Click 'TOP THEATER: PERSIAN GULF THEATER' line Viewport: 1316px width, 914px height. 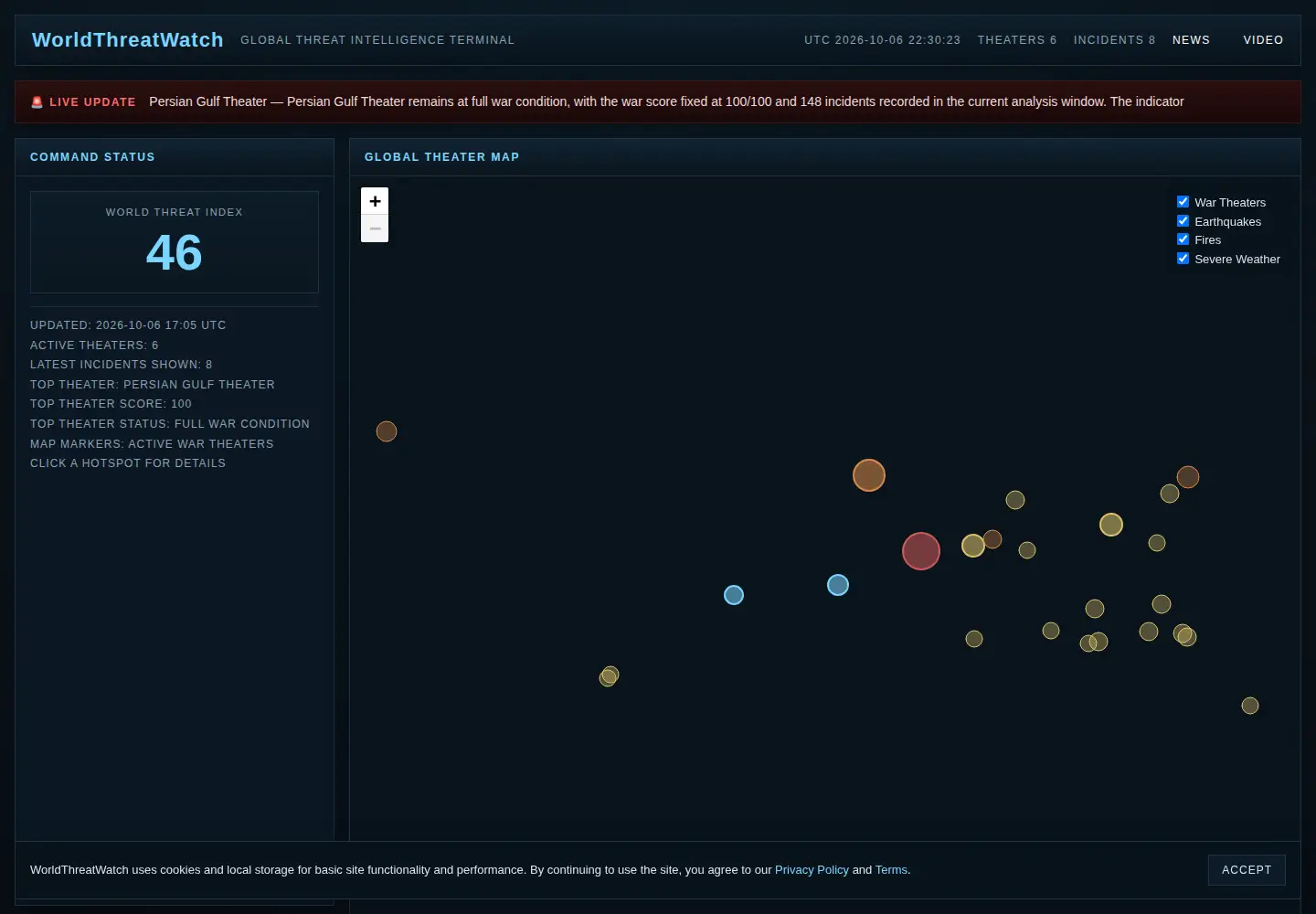[x=153, y=385]
